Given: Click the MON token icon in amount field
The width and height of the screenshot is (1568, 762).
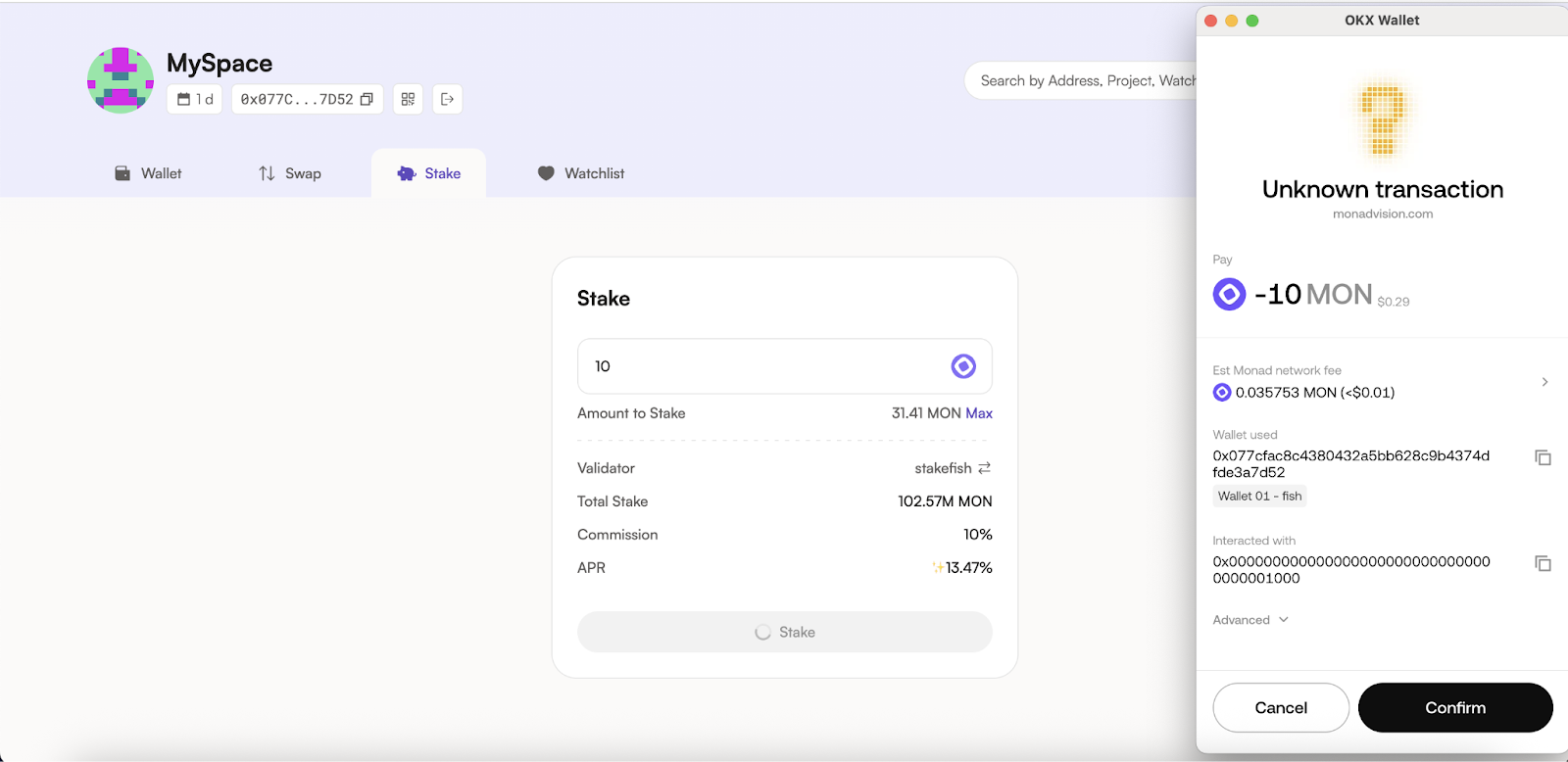Looking at the screenshot, I should point(963,366).
